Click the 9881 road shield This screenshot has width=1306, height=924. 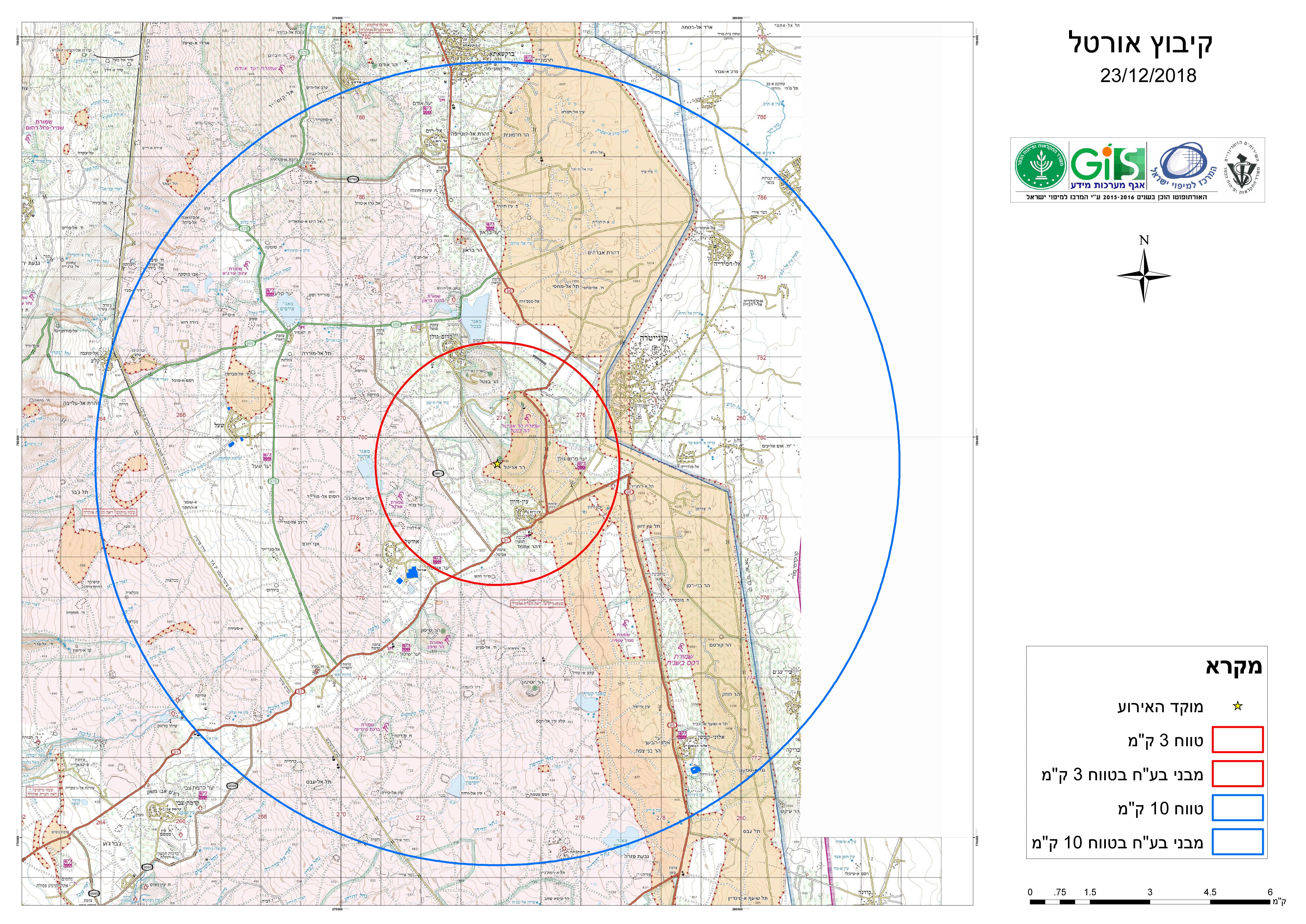click(439, 473)
